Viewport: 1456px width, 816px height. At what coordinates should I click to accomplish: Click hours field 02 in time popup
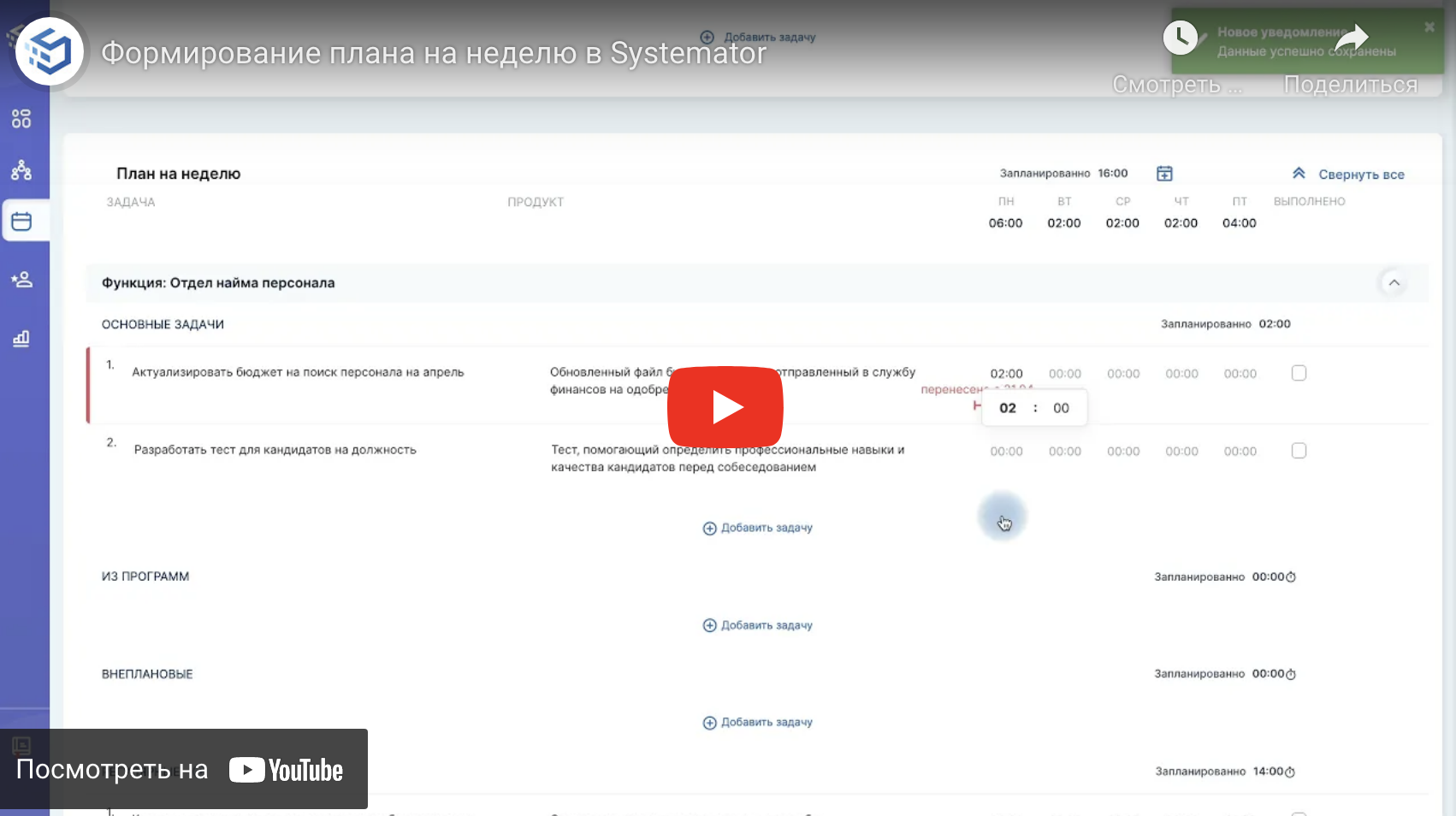1008,408
